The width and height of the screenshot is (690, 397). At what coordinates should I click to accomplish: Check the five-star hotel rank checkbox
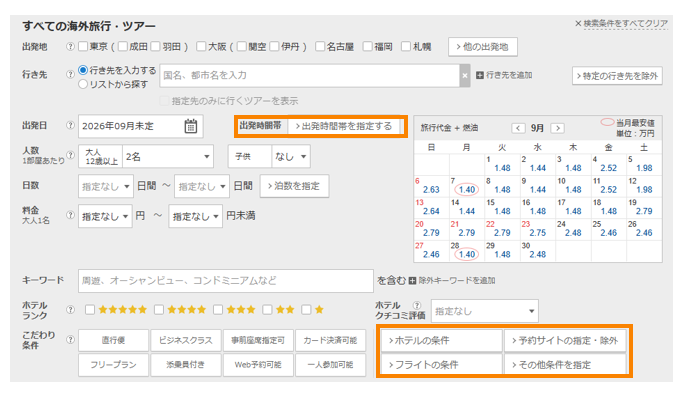(x=90, y=310)
